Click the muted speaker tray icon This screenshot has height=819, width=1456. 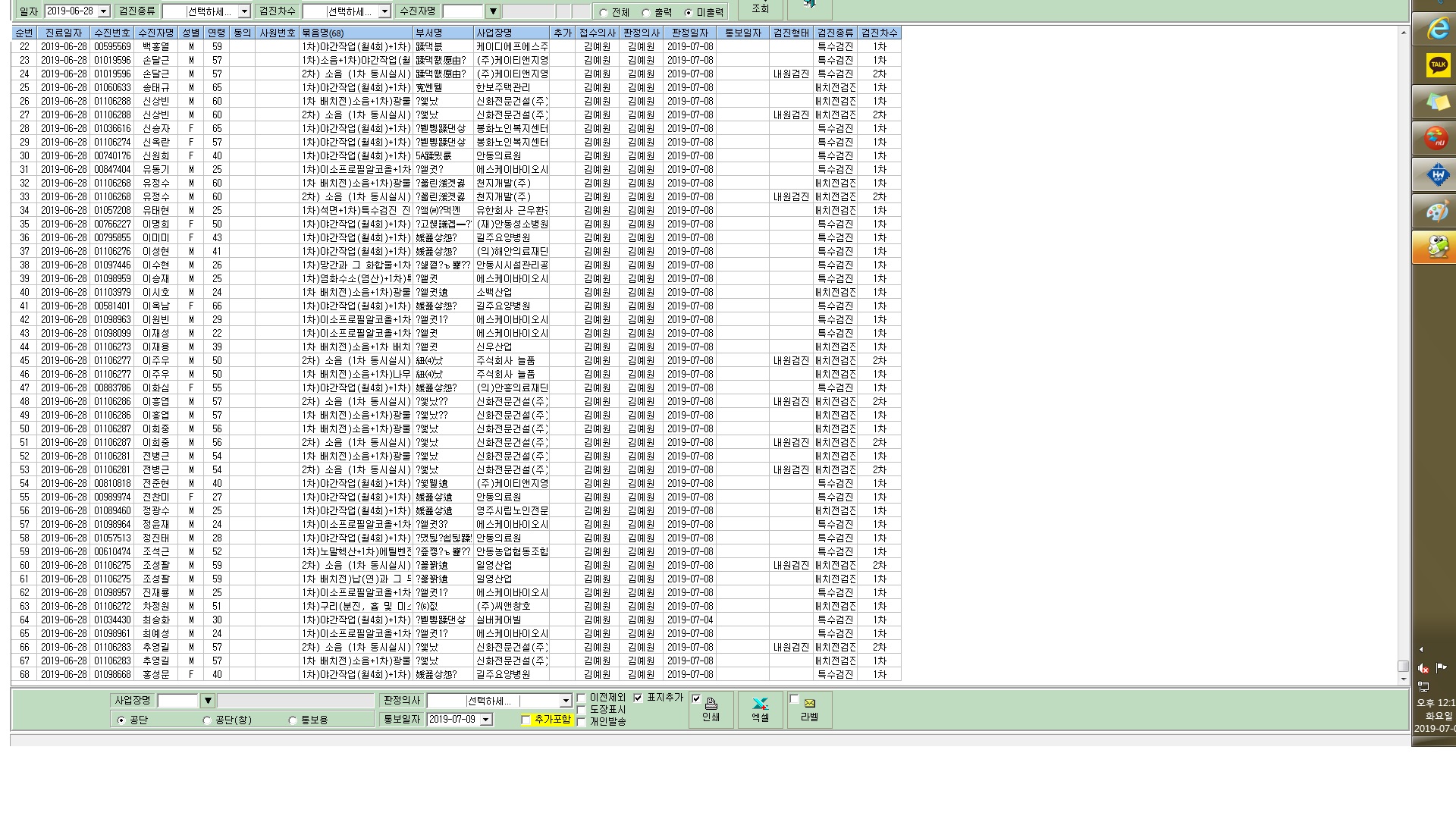pos(1423,668)
